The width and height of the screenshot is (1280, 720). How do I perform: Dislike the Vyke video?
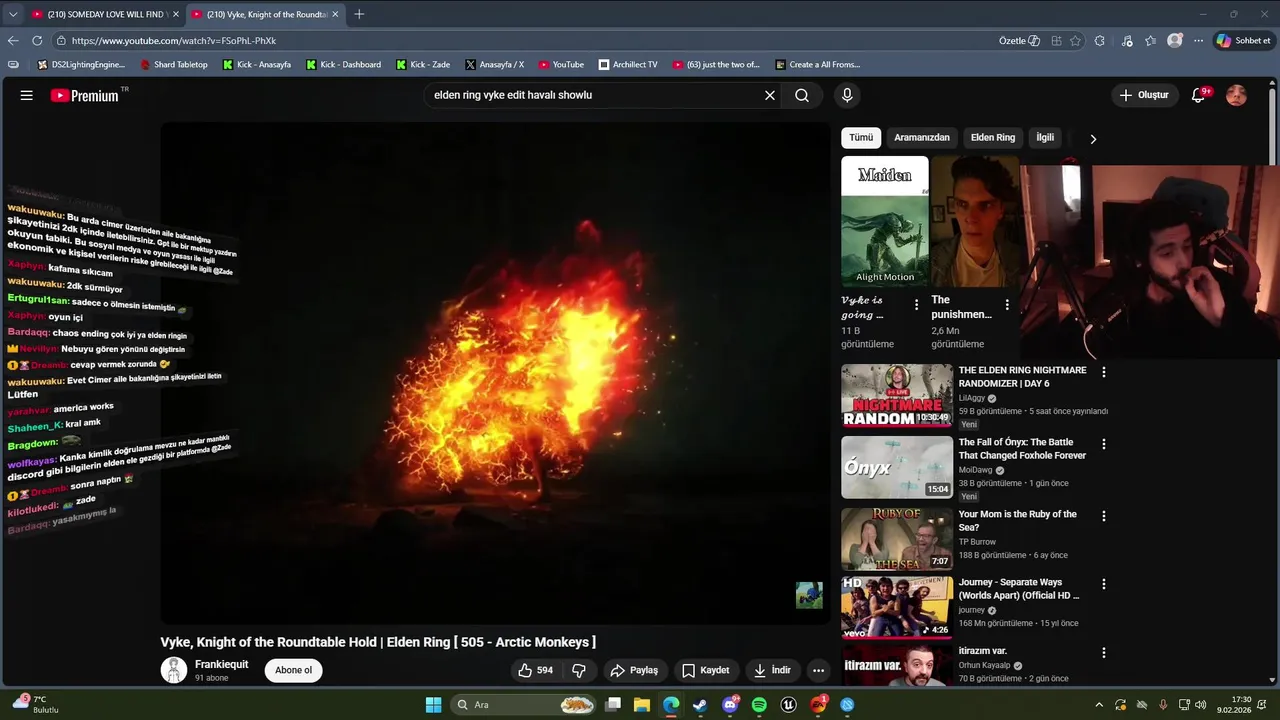click(x=579, y=670)
